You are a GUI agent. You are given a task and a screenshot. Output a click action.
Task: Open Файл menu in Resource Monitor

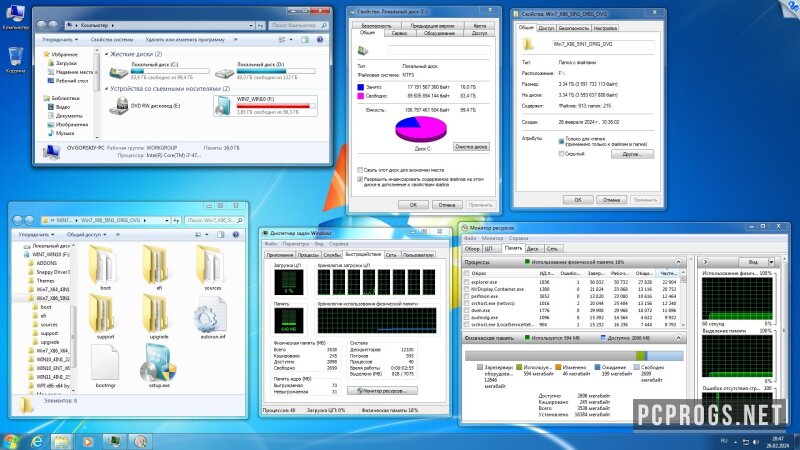(470, 238)
